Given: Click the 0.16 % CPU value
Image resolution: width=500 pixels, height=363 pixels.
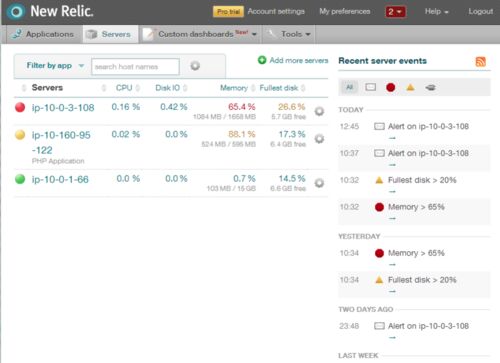Looking at the screenshot, I should tap(126, 107).
